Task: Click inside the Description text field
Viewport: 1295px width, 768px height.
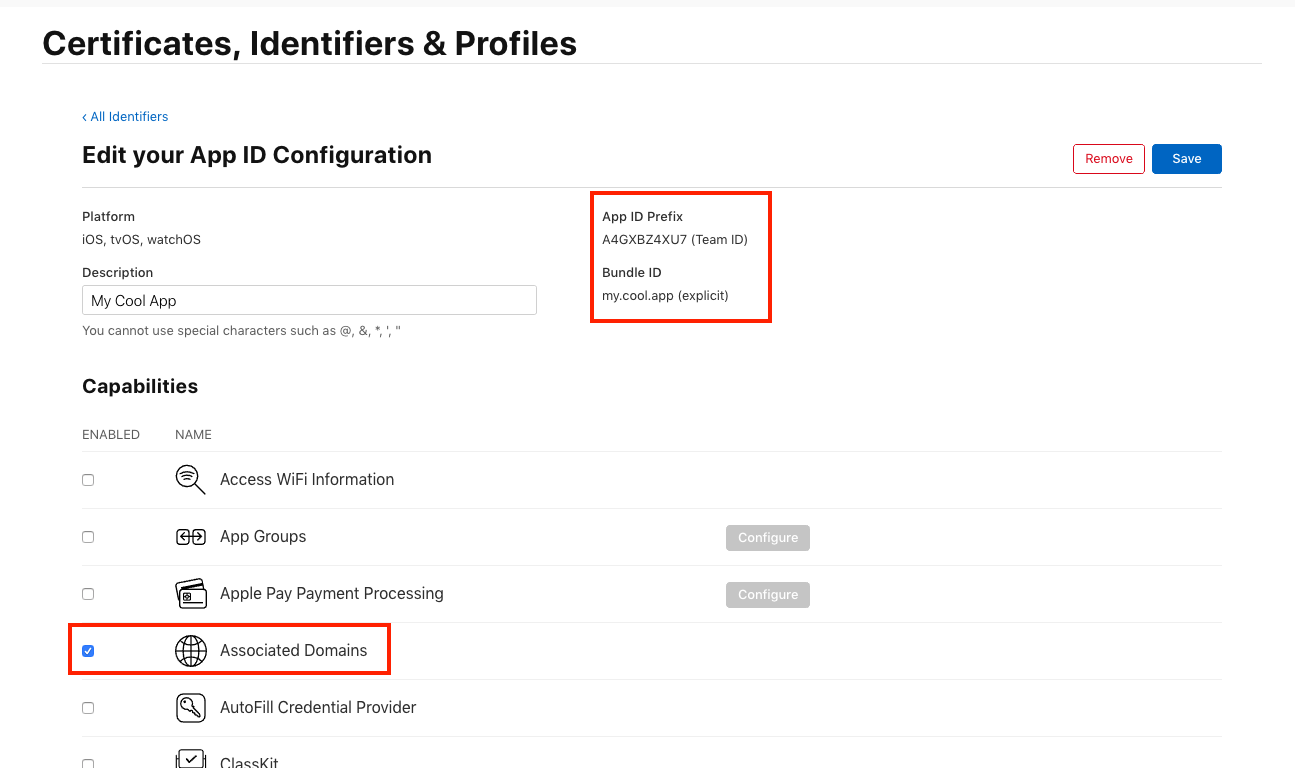Action: coord(308,300)
